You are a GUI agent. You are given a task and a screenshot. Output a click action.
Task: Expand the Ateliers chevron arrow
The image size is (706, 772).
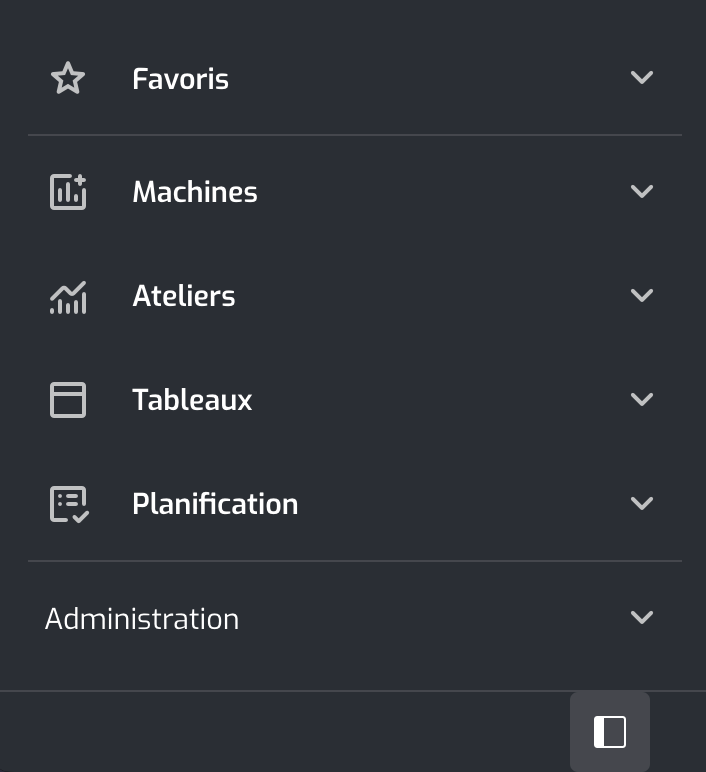(x=642, y=295)
